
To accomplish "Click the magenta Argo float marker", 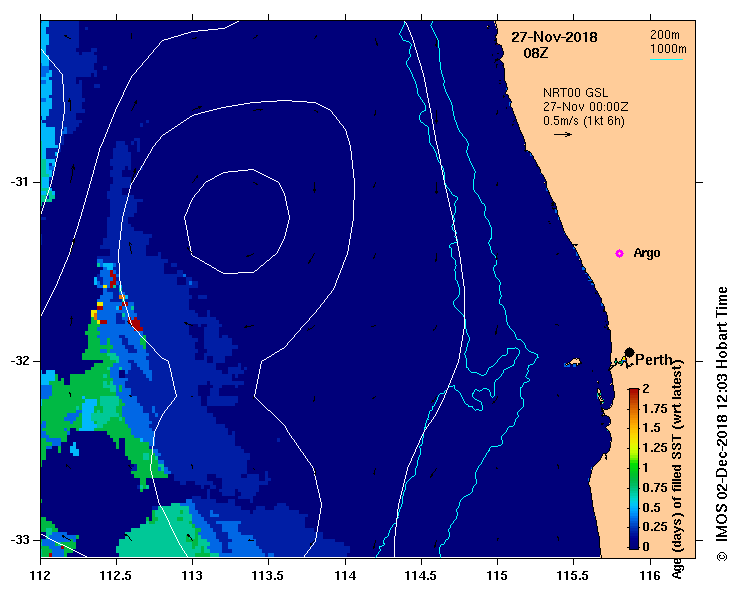I will [619, 254].
